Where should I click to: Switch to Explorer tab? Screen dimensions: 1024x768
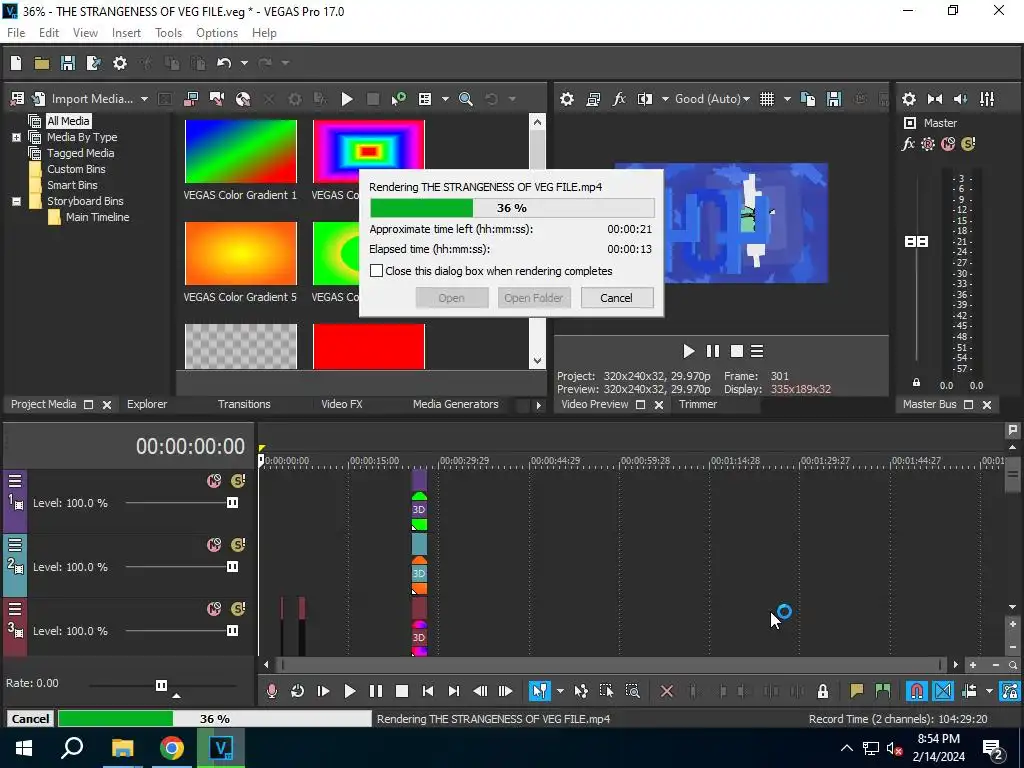pos(147,404)
